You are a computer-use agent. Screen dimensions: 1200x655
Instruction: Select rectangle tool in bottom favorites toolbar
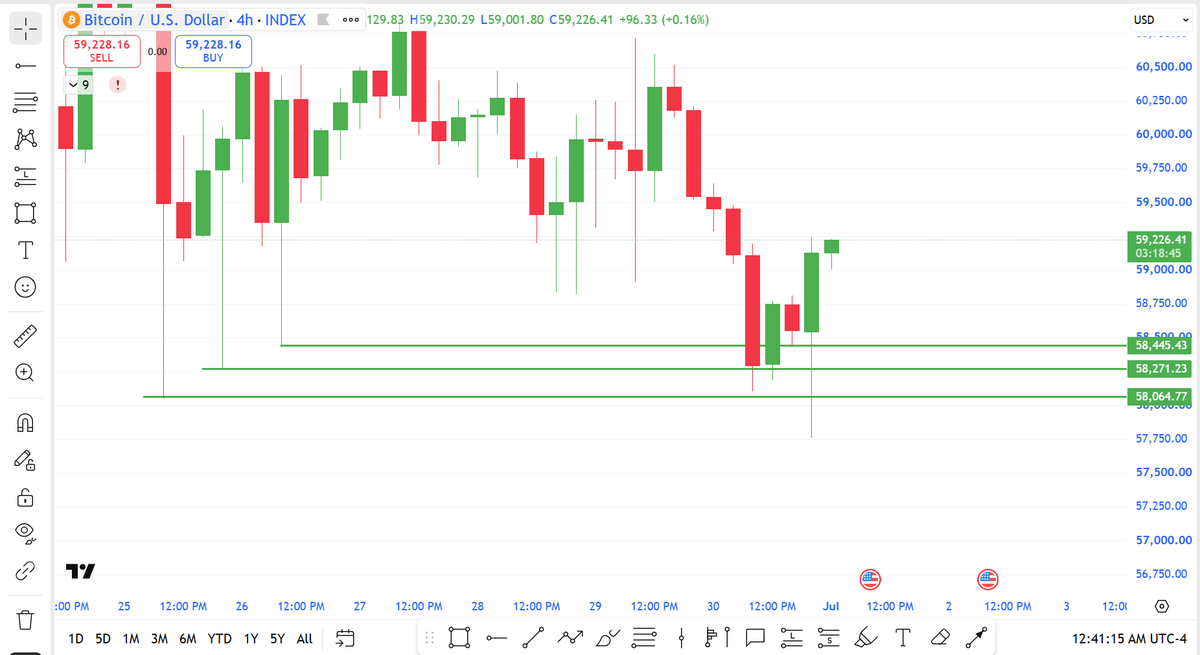(459, 636)
